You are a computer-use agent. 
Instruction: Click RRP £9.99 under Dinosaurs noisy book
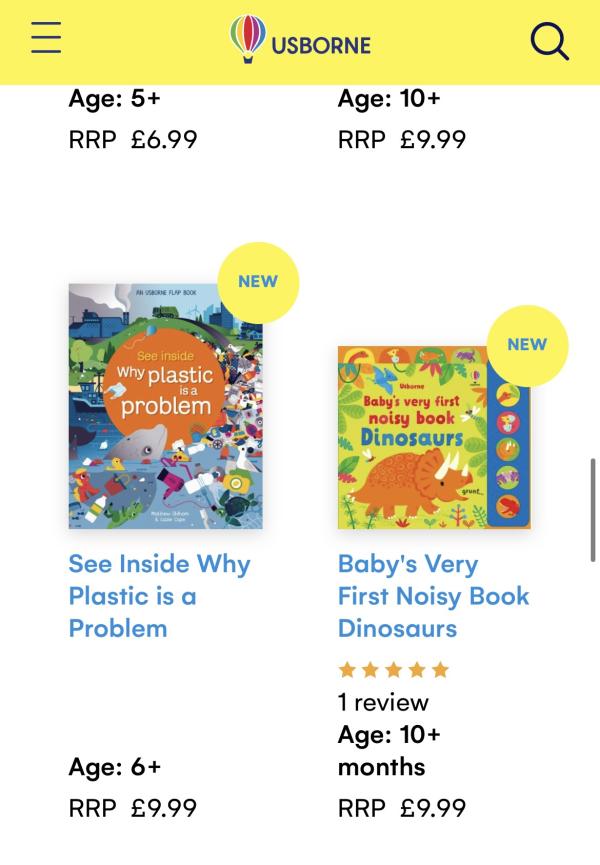[x=402, y=807]
